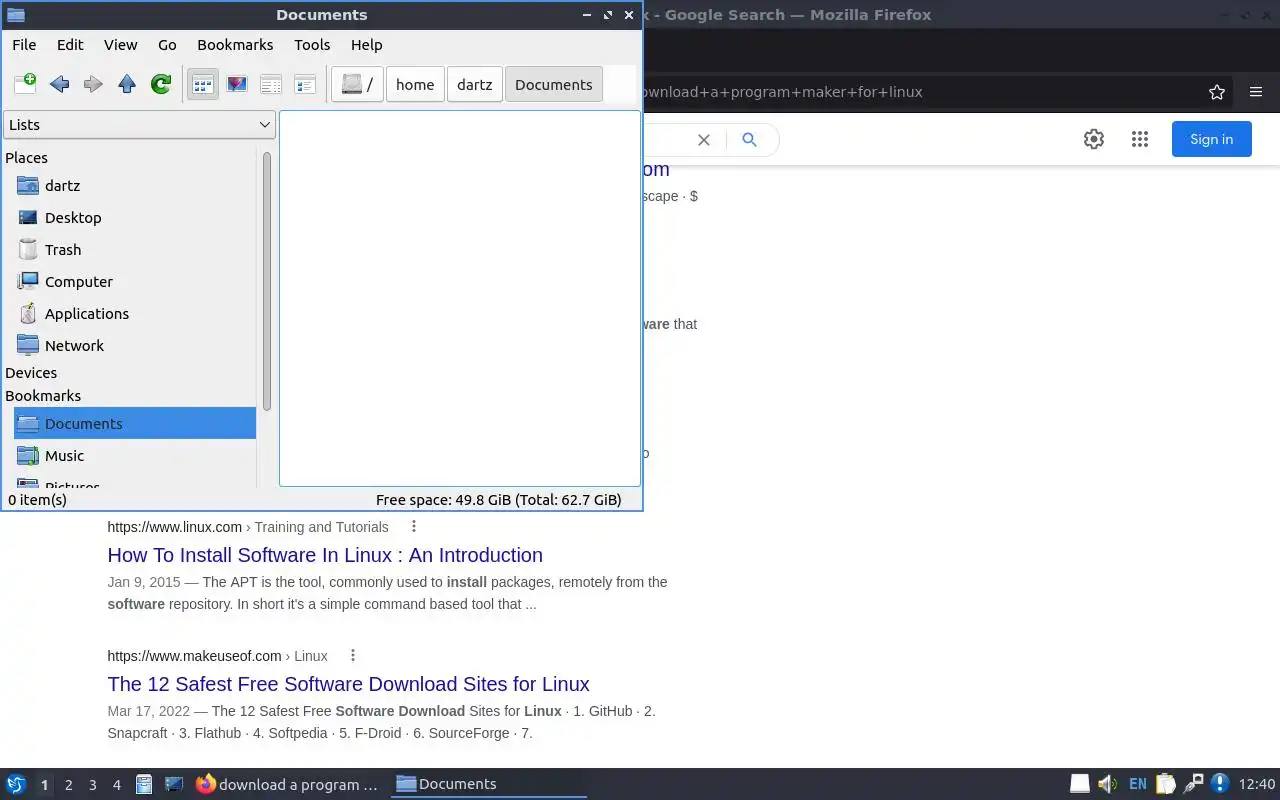
Task: Switch to virtual desktop 1
Action: coord(44,785)
